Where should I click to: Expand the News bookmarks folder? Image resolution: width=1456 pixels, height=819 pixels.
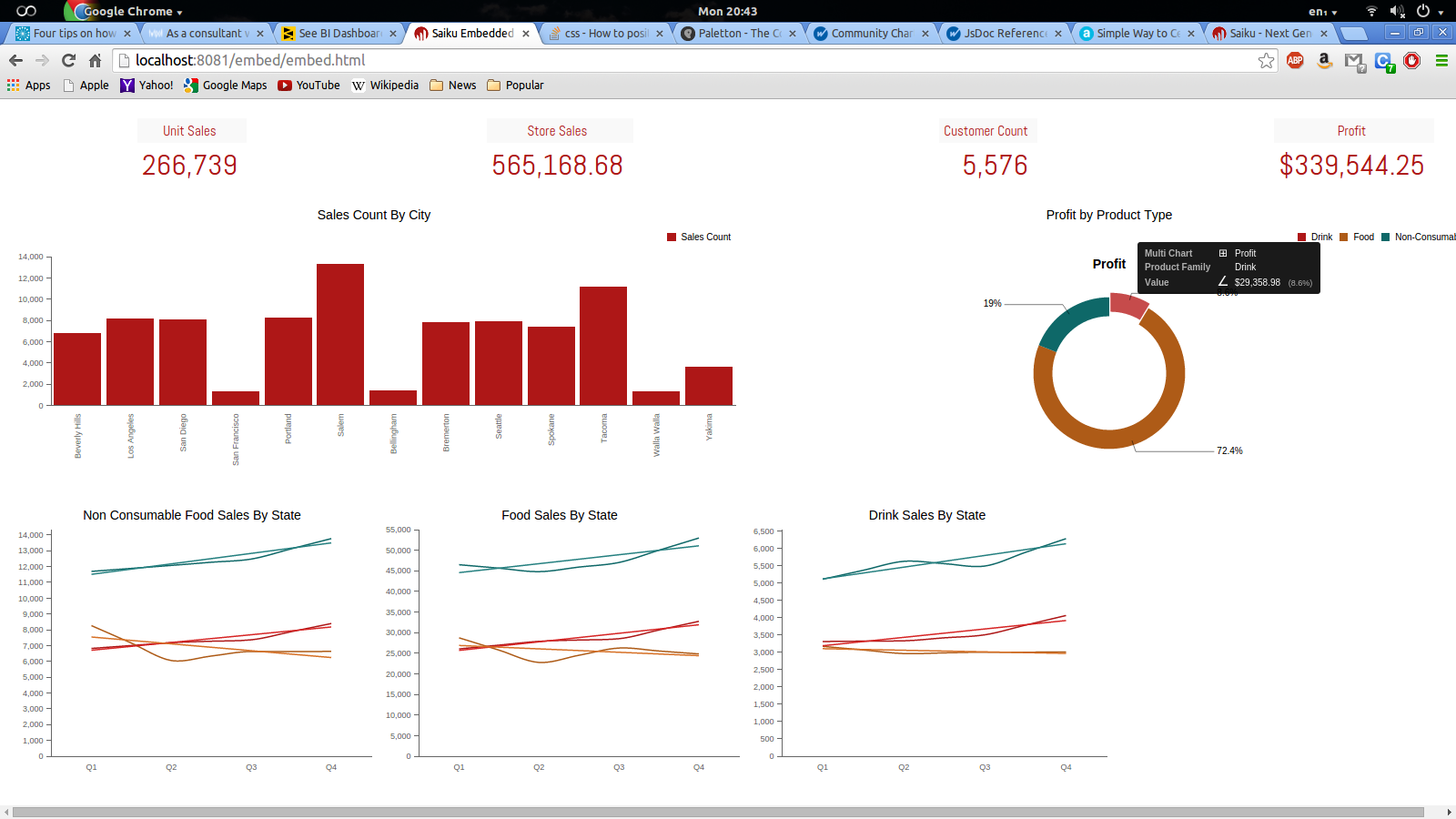pyautogui.click(x=453, y=85)
